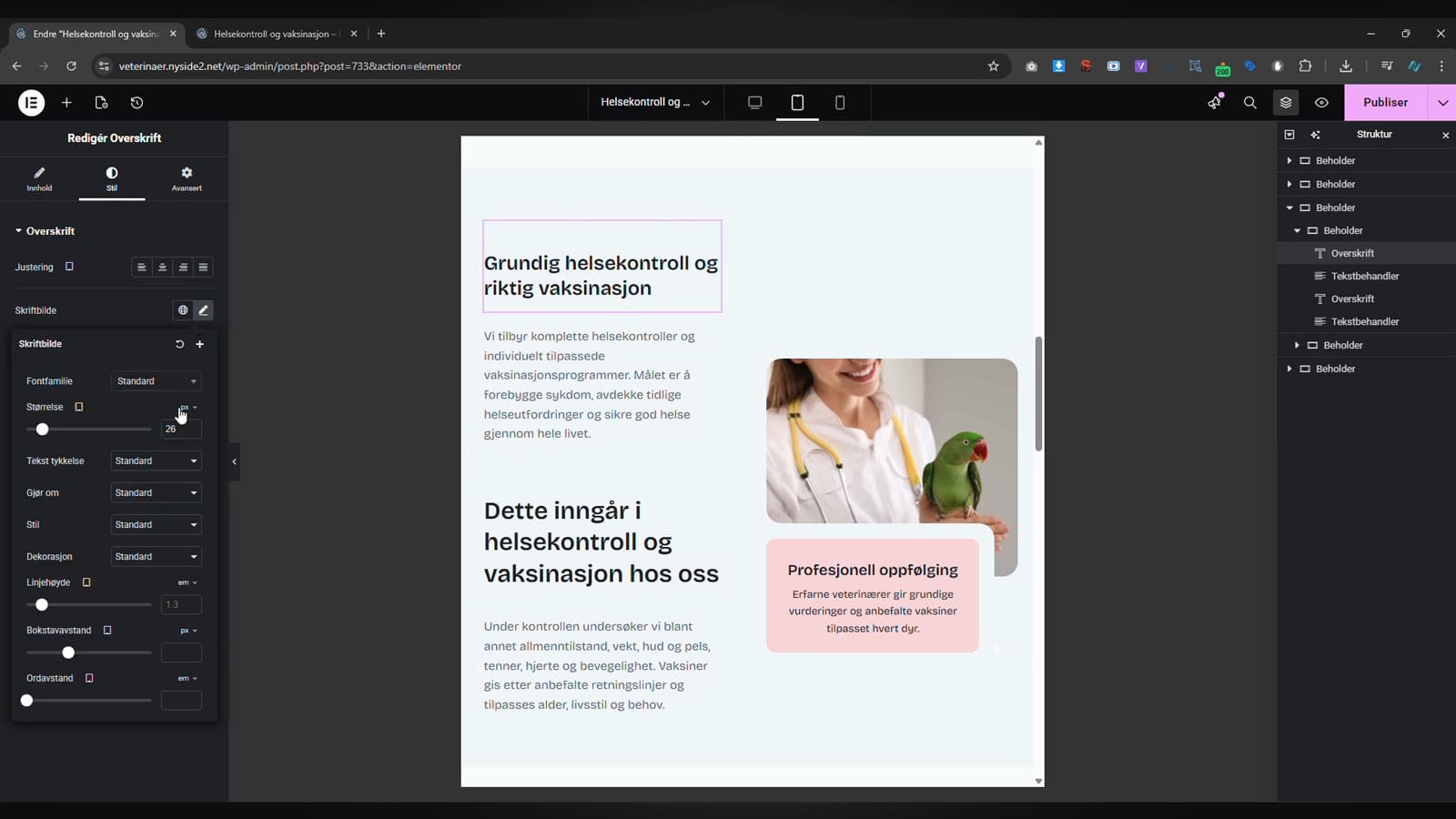Open the Tekst tykkelse dropdown

click(x=157, y=460)
